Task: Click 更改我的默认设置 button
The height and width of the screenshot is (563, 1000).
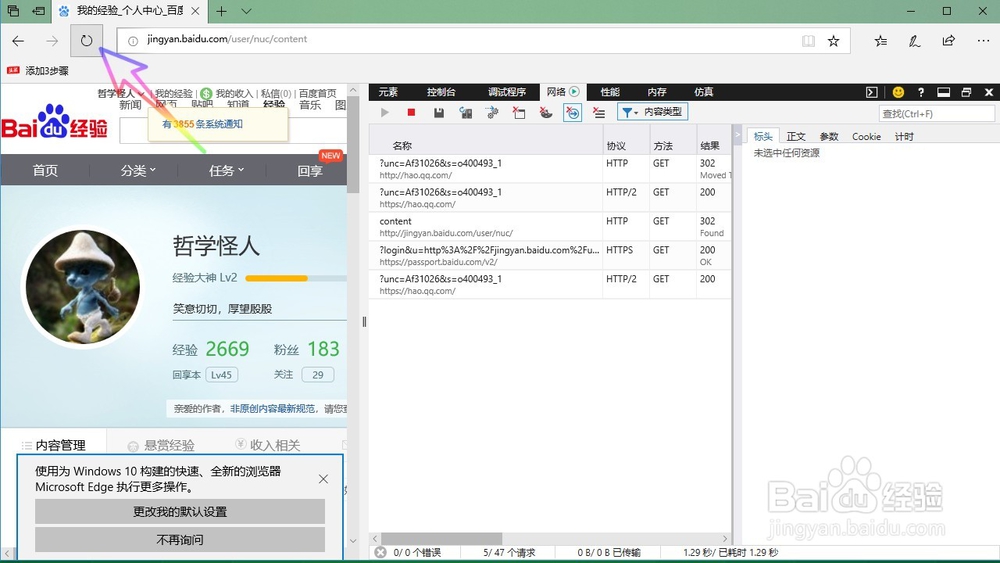Action: click(x=180, y=511)
